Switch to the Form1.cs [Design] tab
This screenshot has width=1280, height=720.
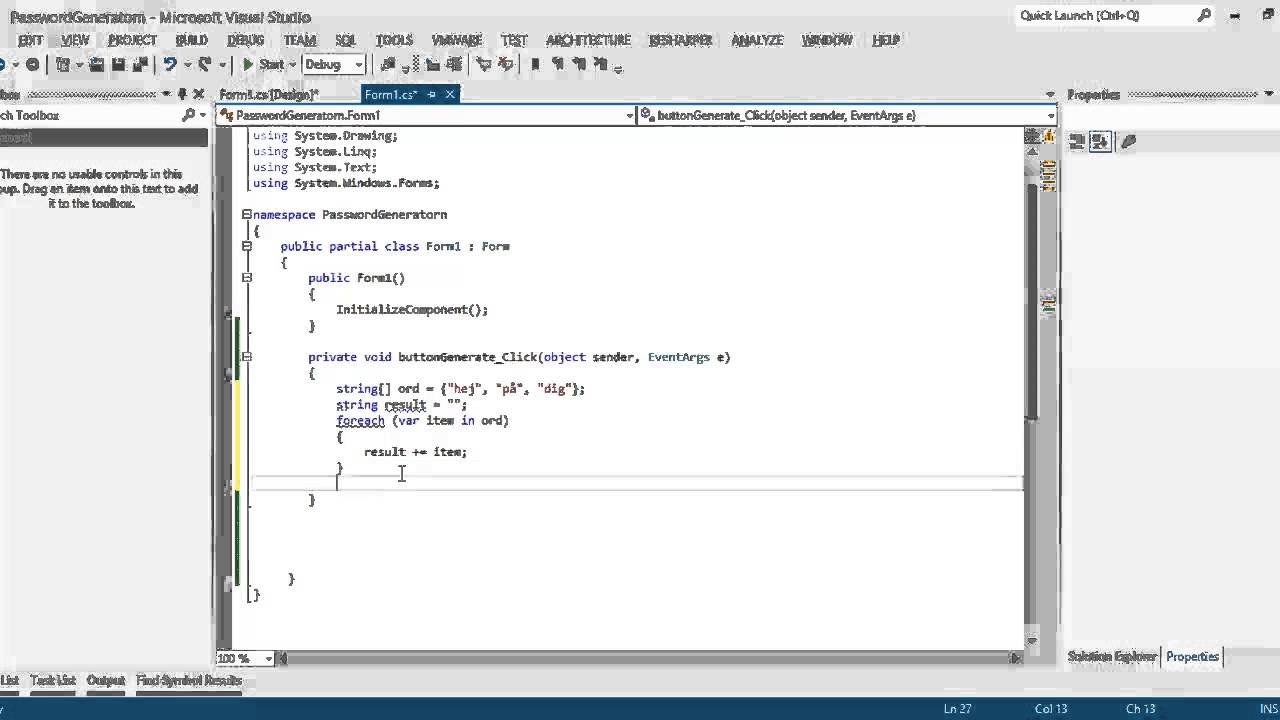coord(268,94)
